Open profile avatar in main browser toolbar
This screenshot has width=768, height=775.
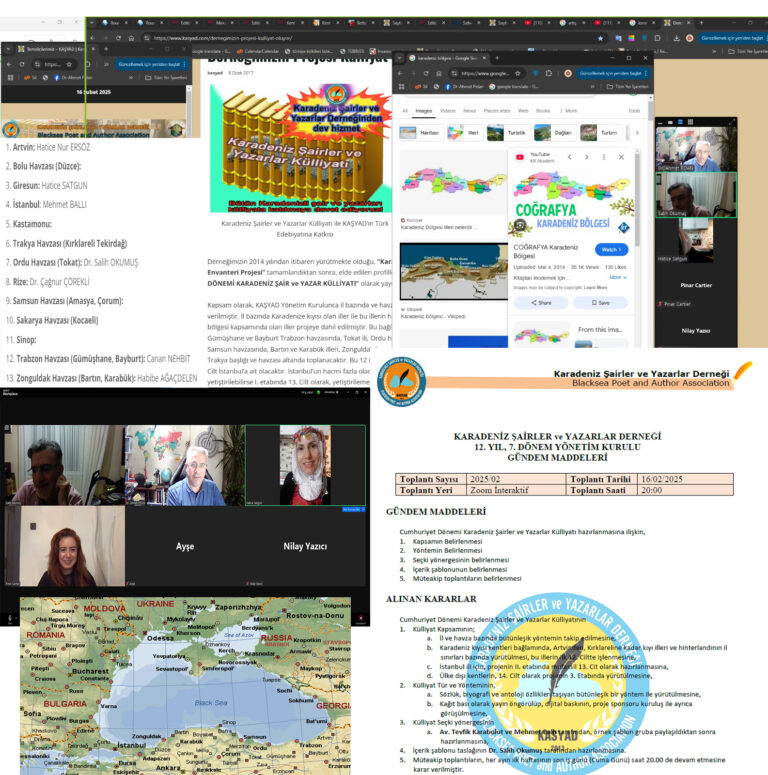click(x=689, y=38)
